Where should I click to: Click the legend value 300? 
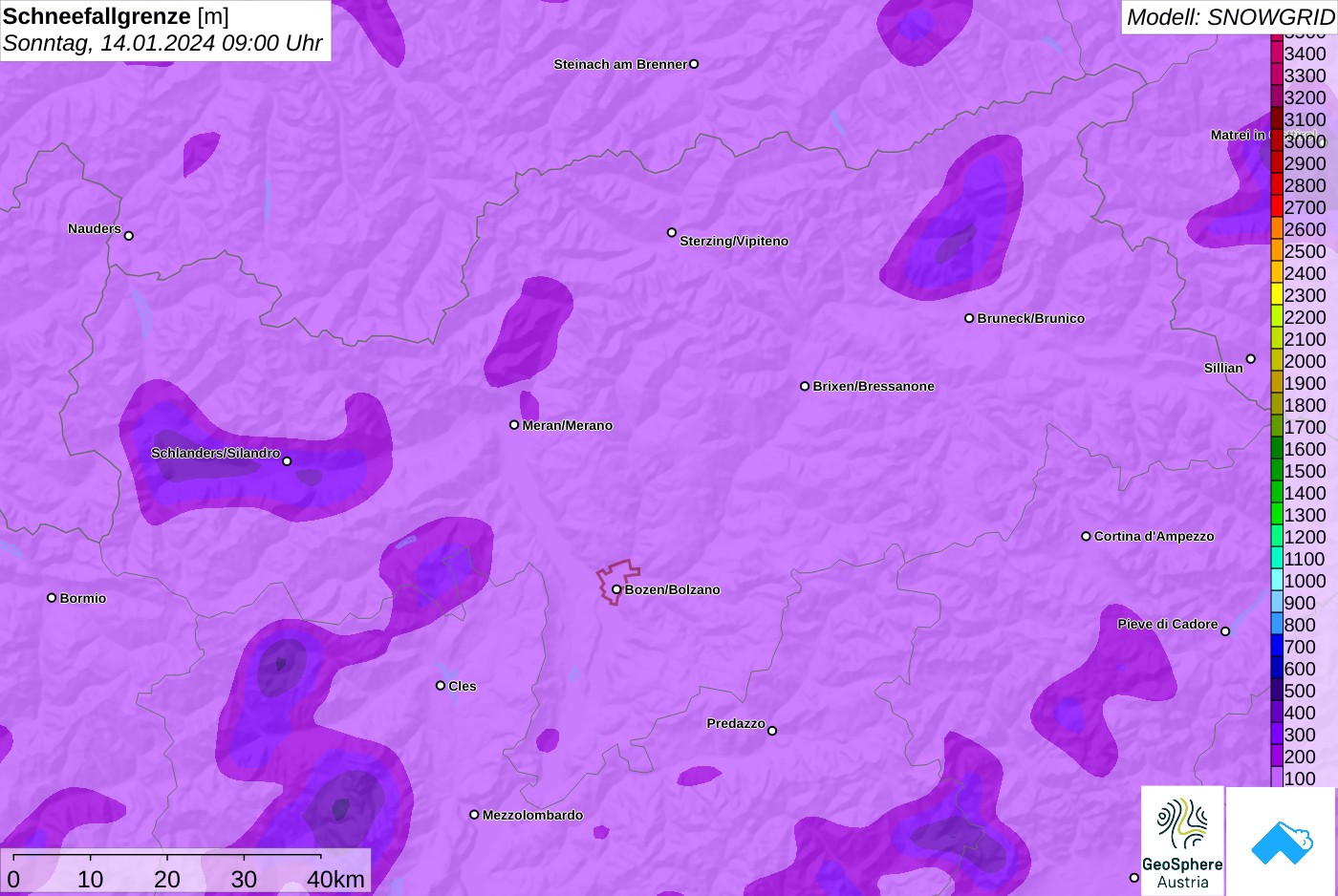pyautogui.click(x=1300, y=735)
